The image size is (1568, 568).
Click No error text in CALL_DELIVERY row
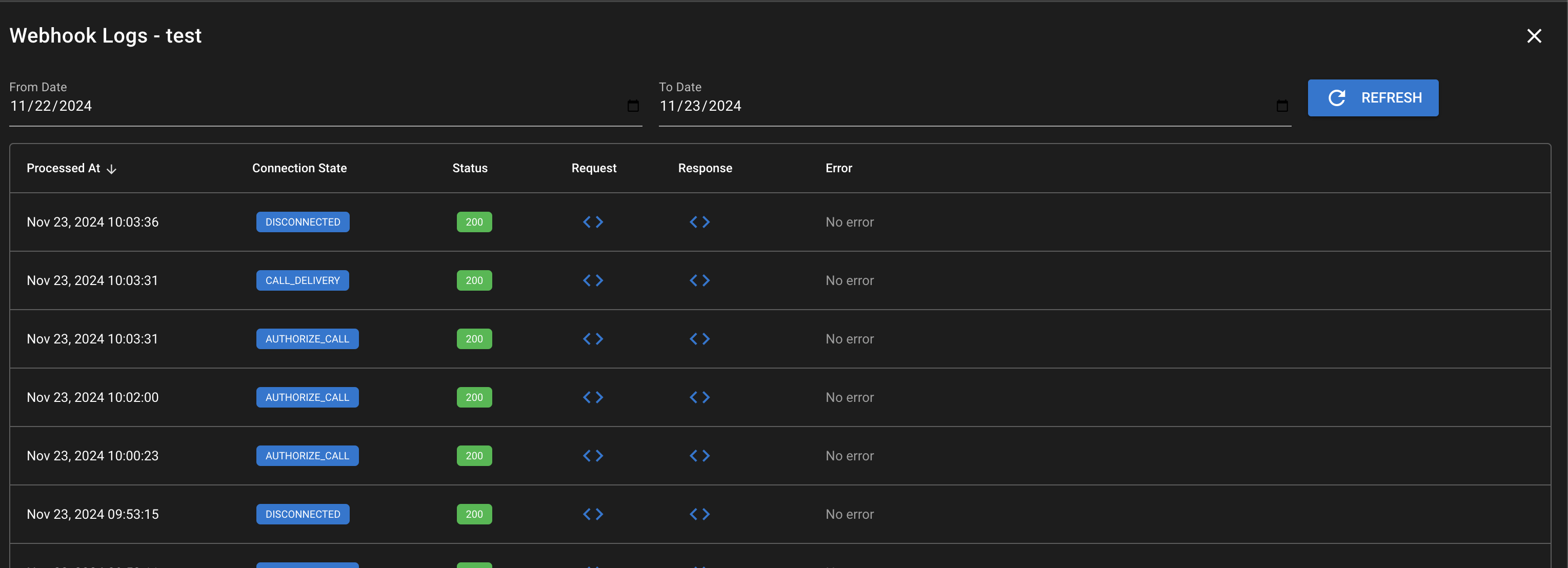[849, 280]
